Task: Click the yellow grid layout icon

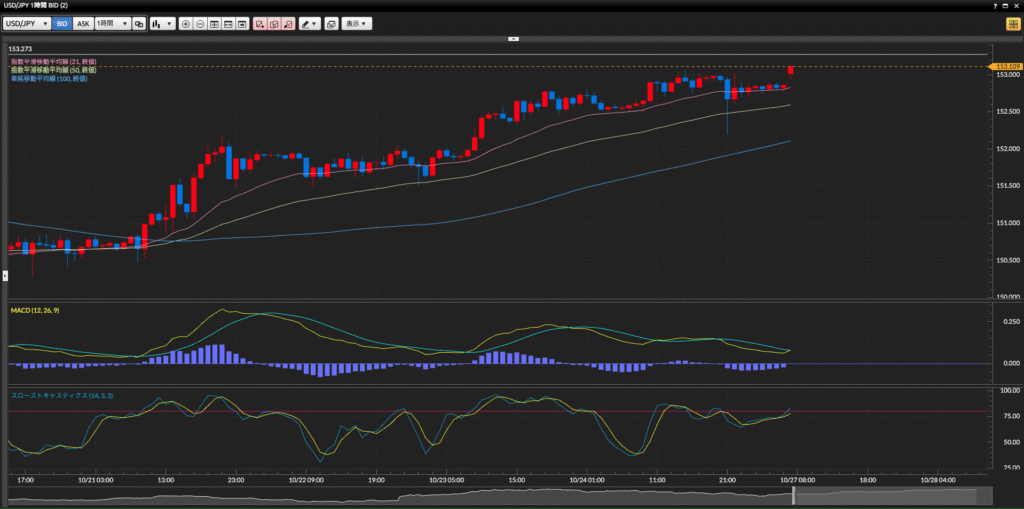Action: pyautogui.click(x=1012, y=23)
